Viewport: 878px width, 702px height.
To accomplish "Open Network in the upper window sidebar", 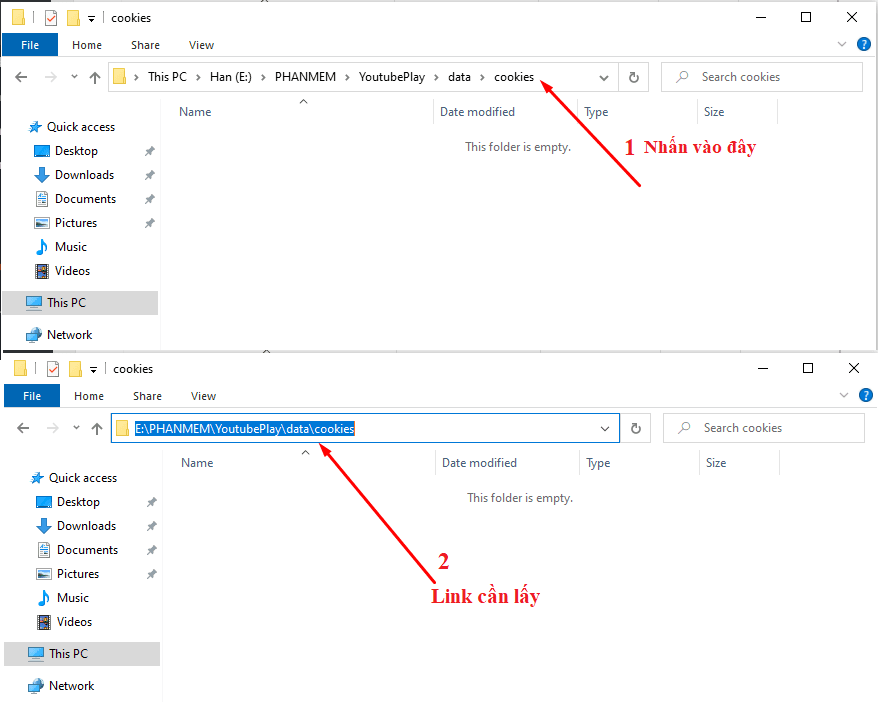I will coord(69,335).
